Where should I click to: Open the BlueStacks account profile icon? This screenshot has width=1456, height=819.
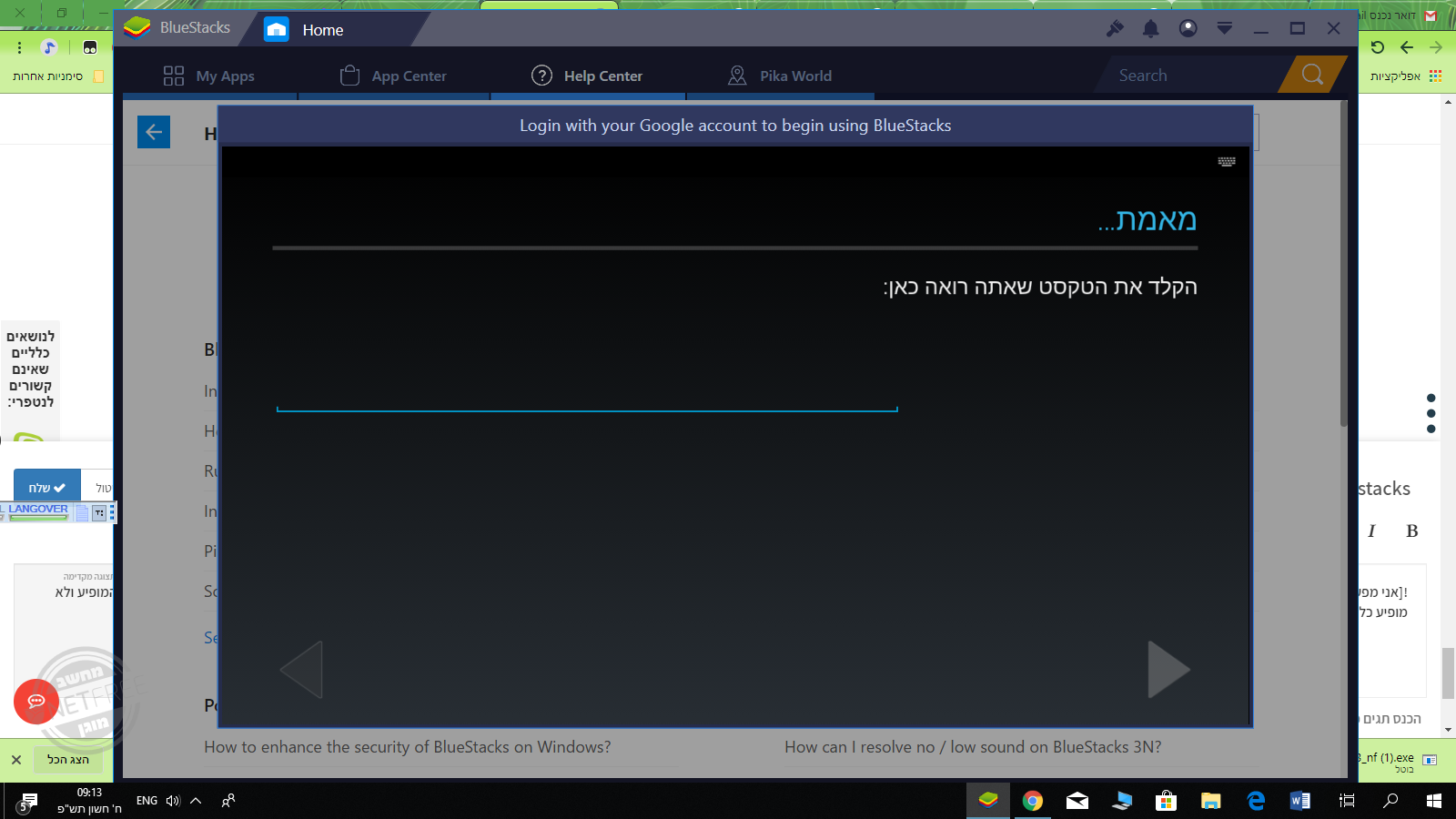tap(1188, 28)
